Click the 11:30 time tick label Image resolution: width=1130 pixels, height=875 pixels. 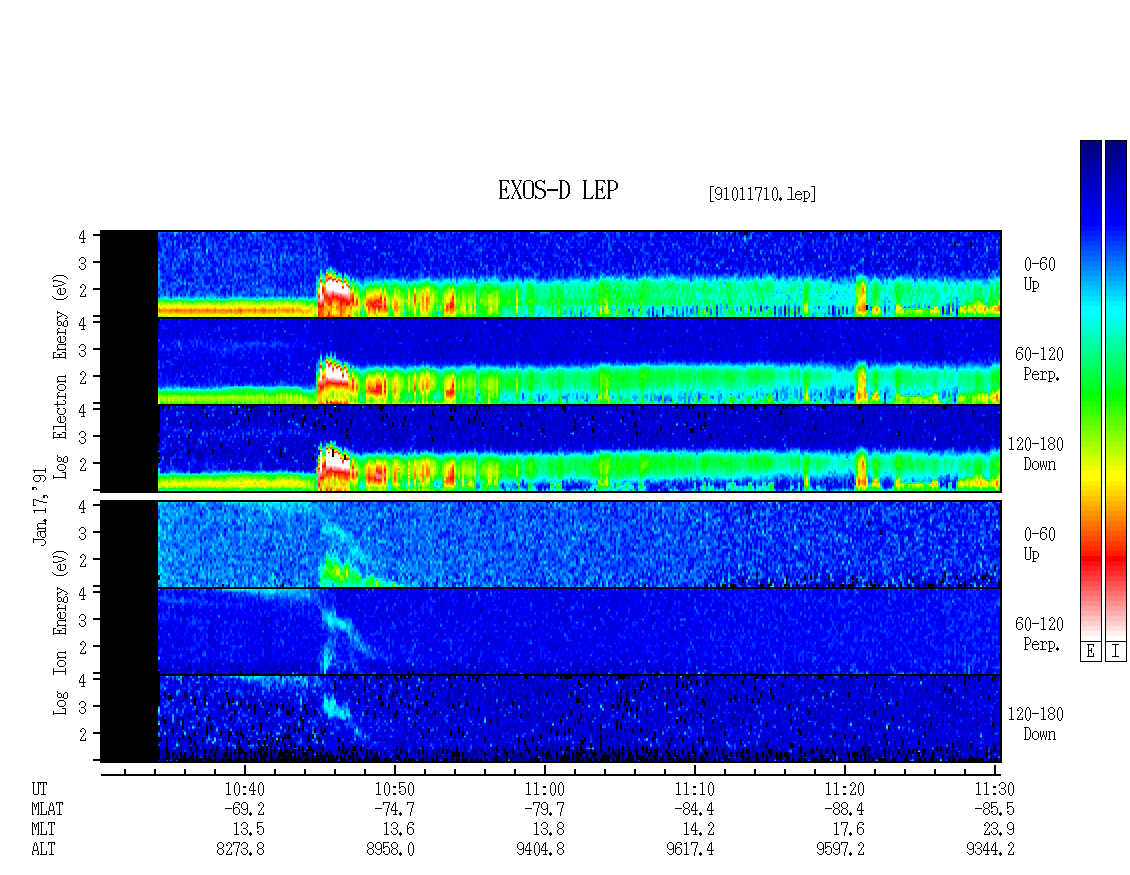pos(994,789)
